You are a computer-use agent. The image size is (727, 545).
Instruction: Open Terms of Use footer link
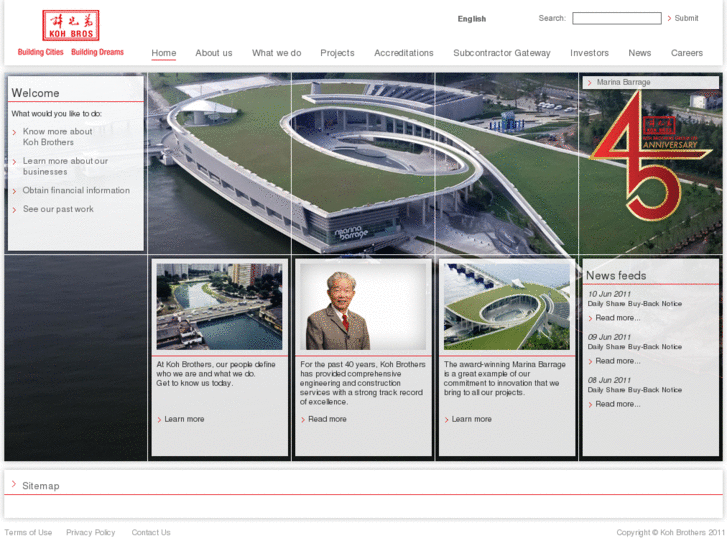[x=28, y=532]
